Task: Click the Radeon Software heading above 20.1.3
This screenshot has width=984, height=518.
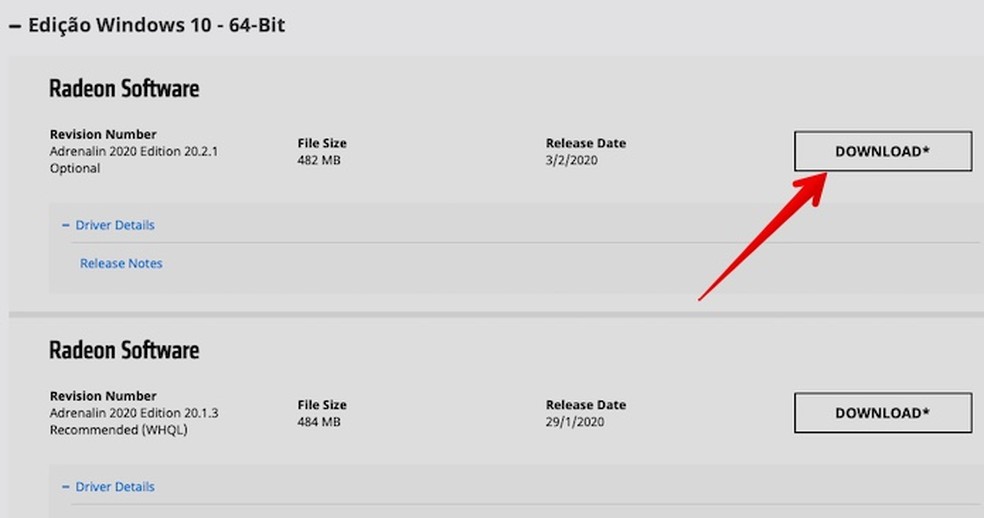Action: pos(124,351)
